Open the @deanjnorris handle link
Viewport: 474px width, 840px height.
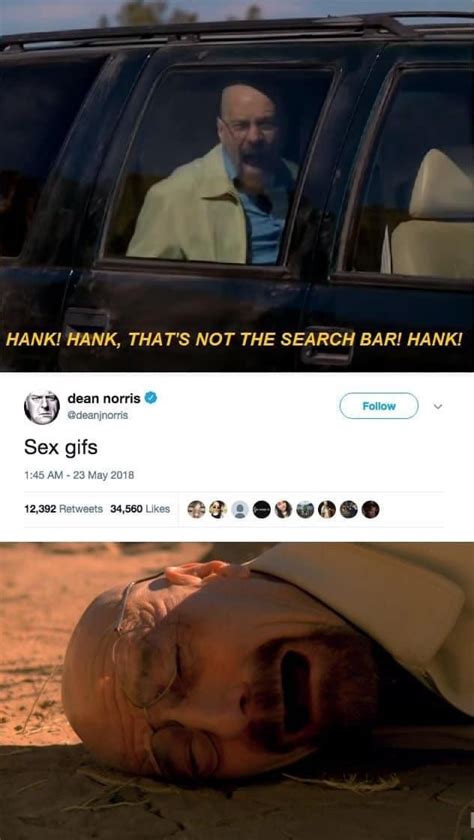(97, 415)
